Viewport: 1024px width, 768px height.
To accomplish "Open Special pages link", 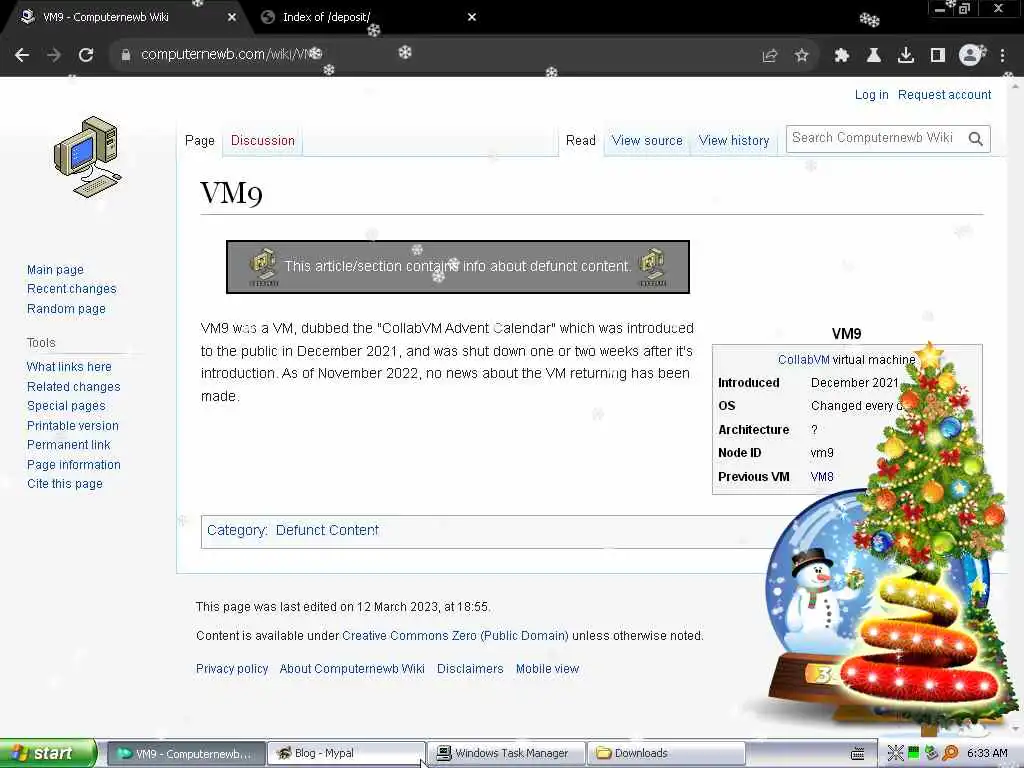I will coord(66,406).
